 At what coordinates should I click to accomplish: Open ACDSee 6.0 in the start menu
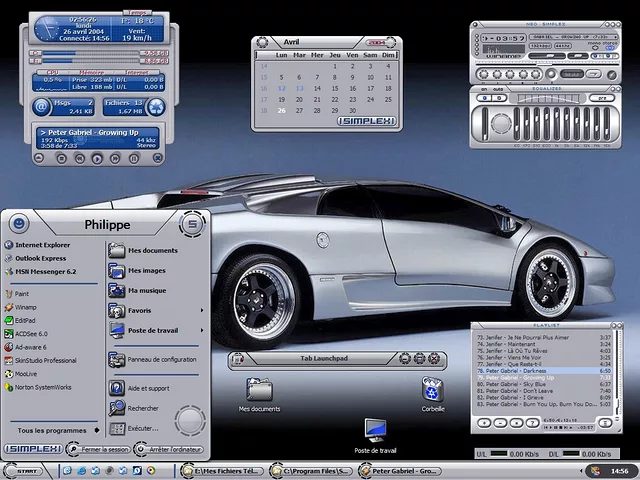point(30,333)
